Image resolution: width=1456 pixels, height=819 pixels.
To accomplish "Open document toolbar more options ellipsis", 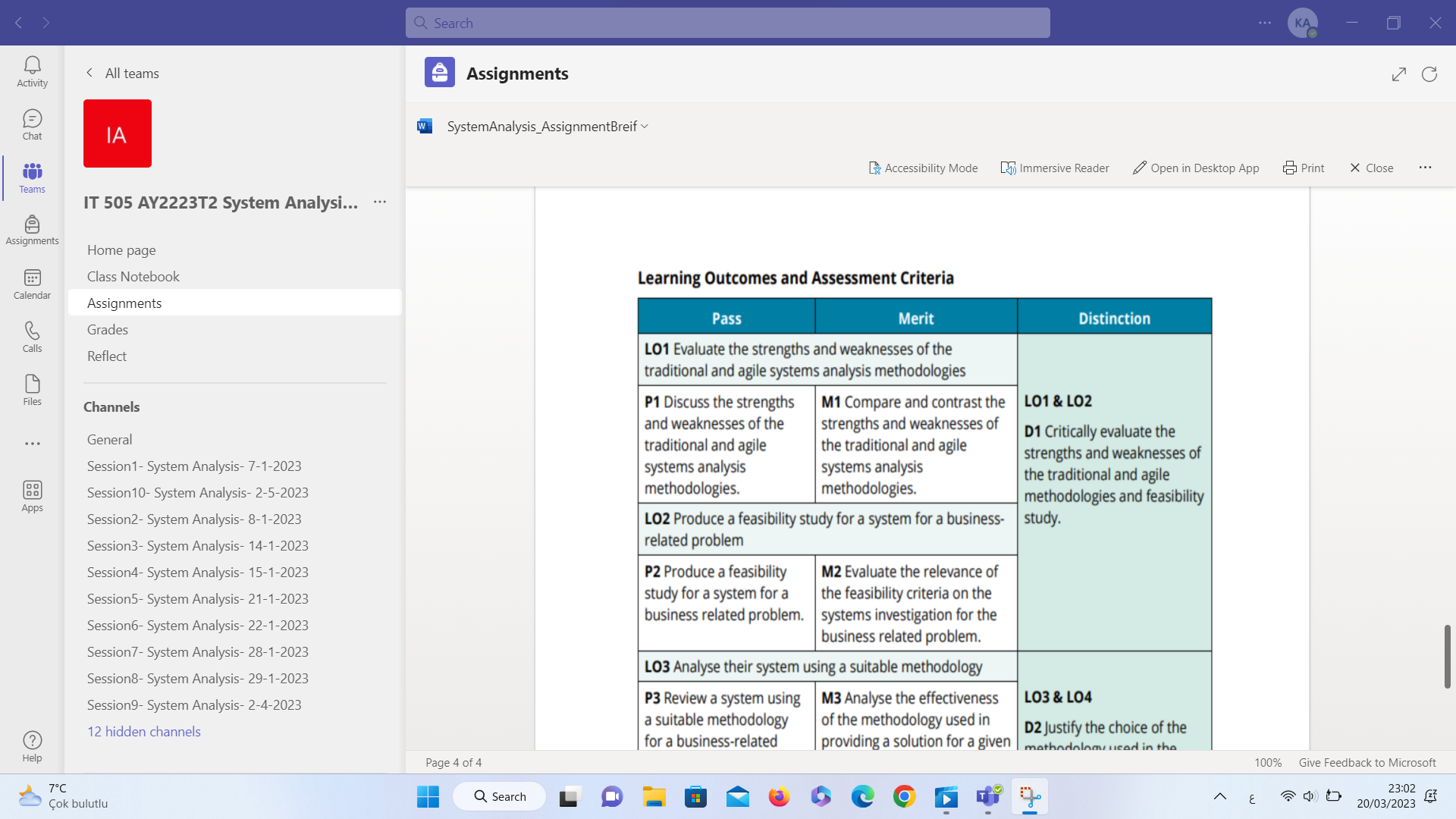I will point(1425,168).
